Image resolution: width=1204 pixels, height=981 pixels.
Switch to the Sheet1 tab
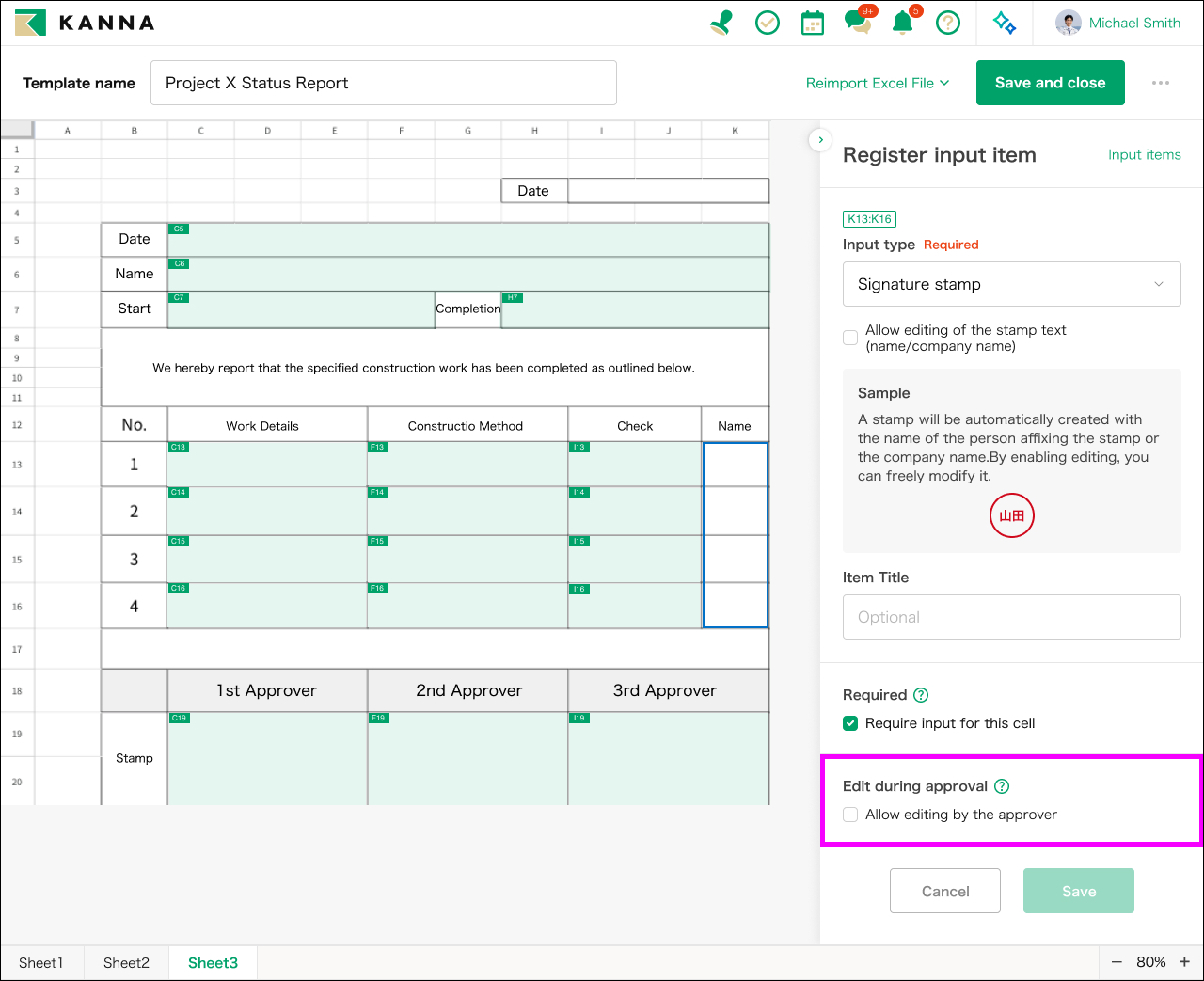click(41, 962)
